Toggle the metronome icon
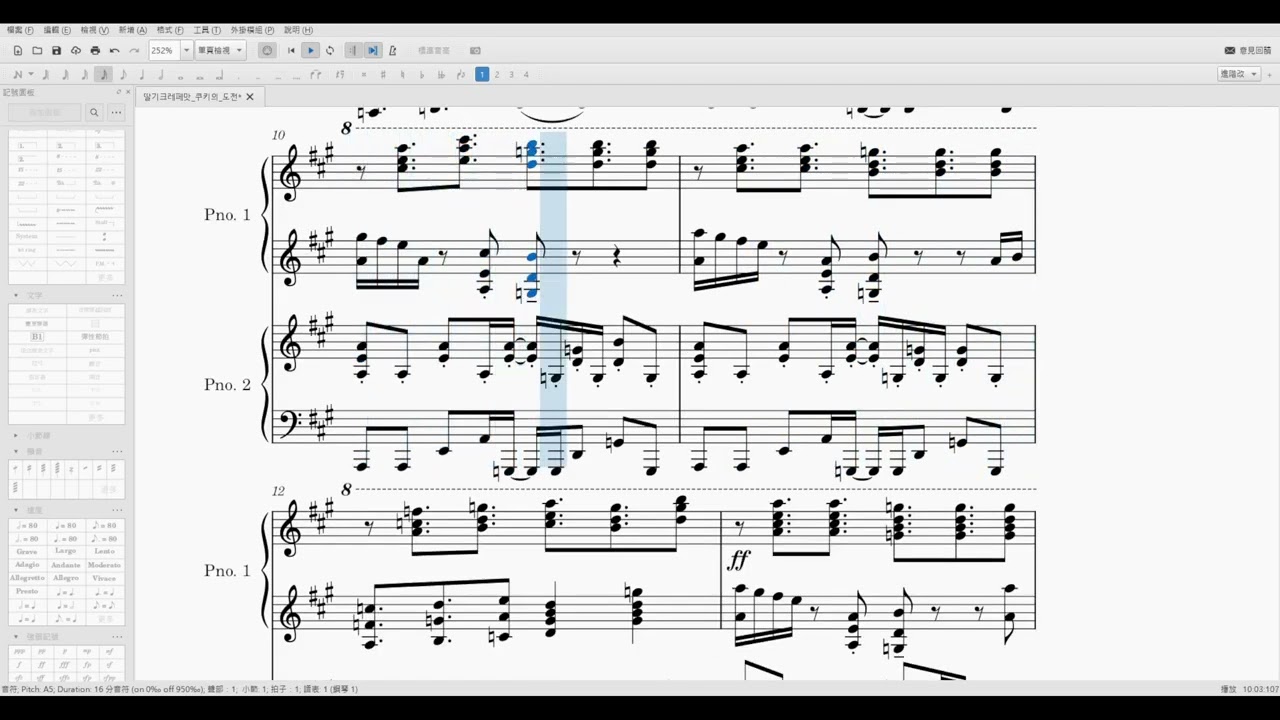Screen dimensions: 1280x720 tap(392, 50)
